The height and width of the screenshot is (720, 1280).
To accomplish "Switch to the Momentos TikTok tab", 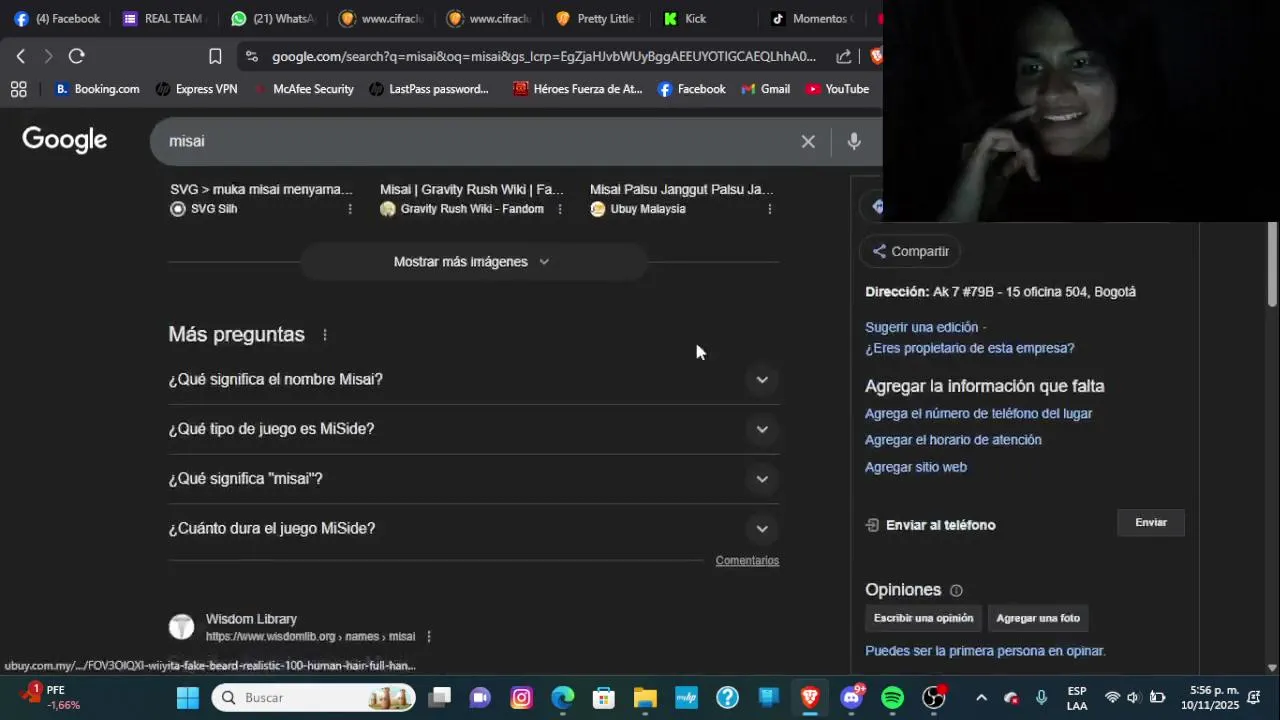I will pos(812,18).
